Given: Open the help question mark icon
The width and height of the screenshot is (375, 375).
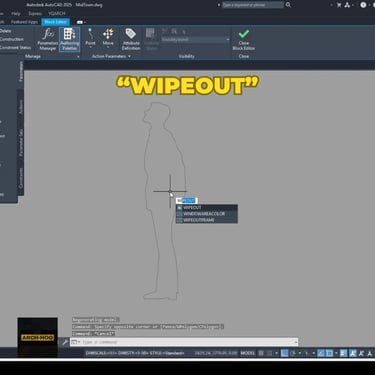Looking at the screenshot, I should tap(363, 5).
